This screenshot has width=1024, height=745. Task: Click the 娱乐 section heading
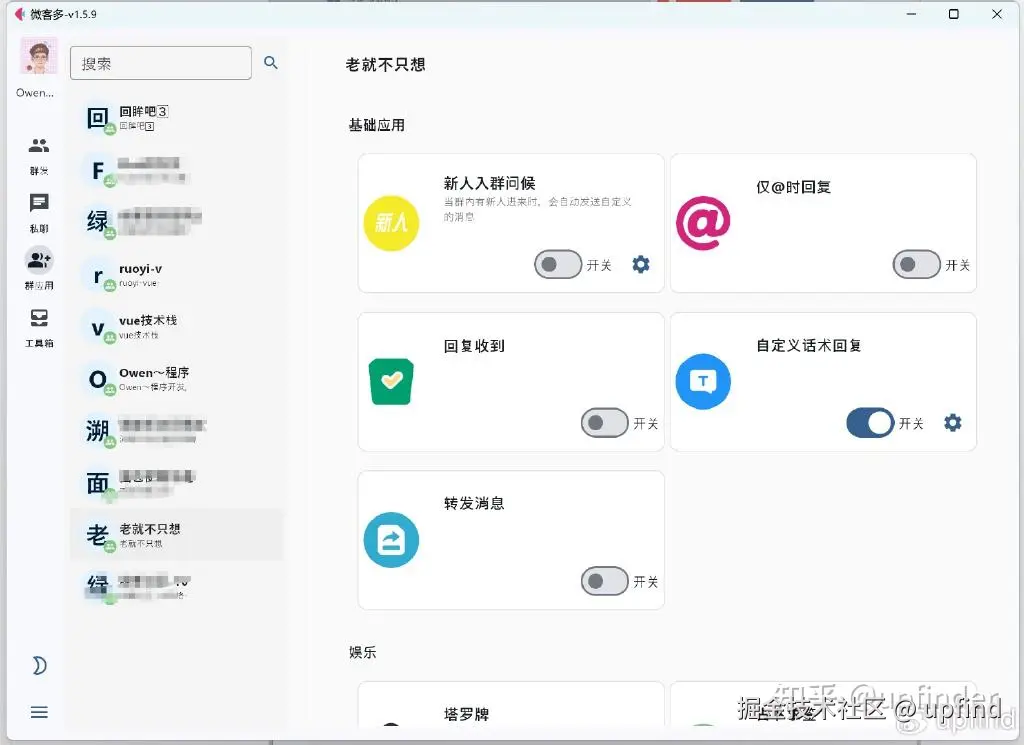362,652
